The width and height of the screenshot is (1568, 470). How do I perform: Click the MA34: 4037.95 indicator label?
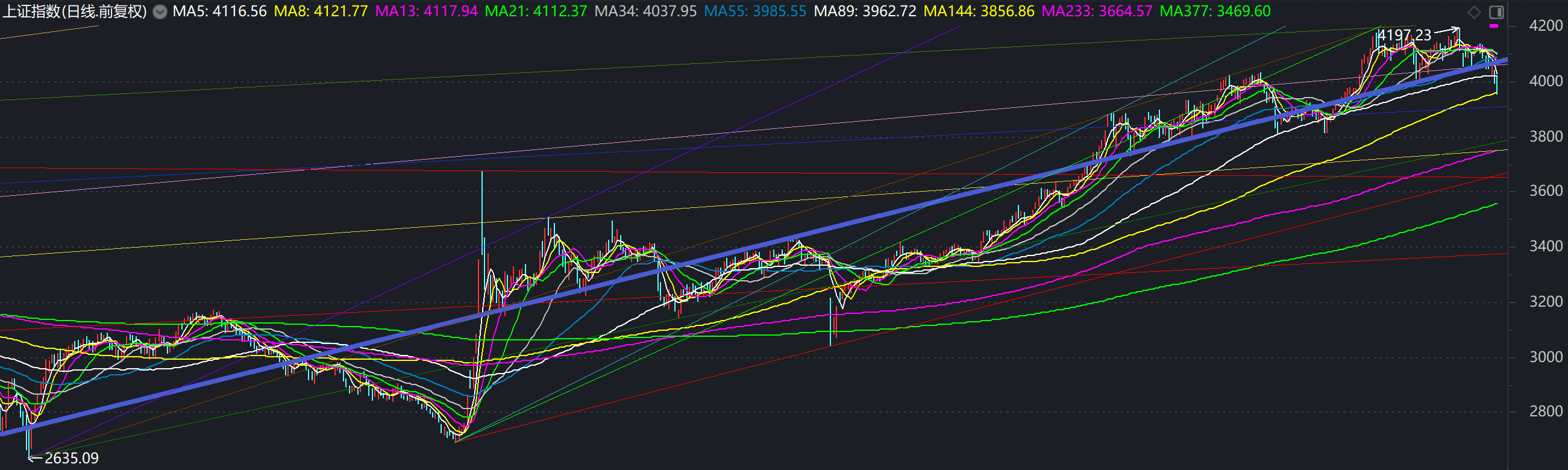pyautogui.click(x=645, y=11)
